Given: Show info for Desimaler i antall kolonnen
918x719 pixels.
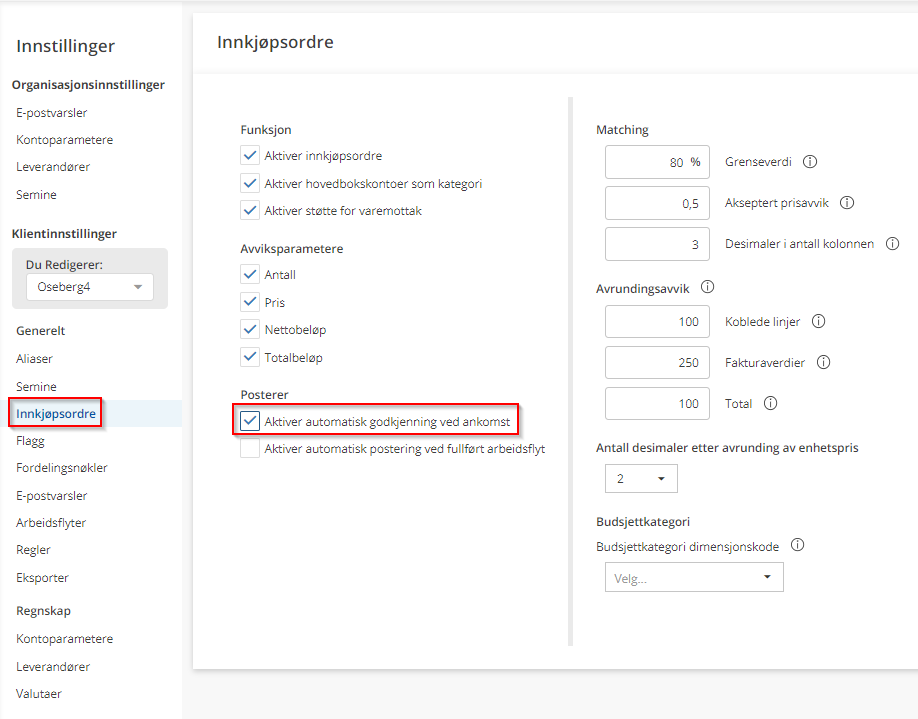Looking at the screenshot, I should pos(892,244).
